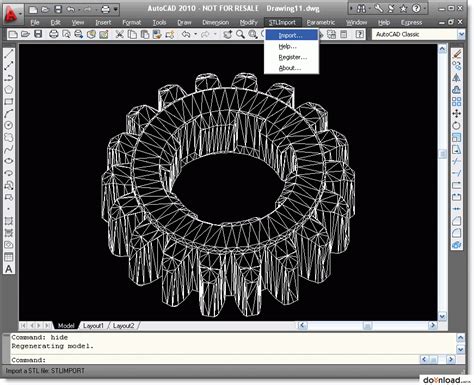Open the Draw menu
The height and width of the screenshot is (385, 474).
184,22
